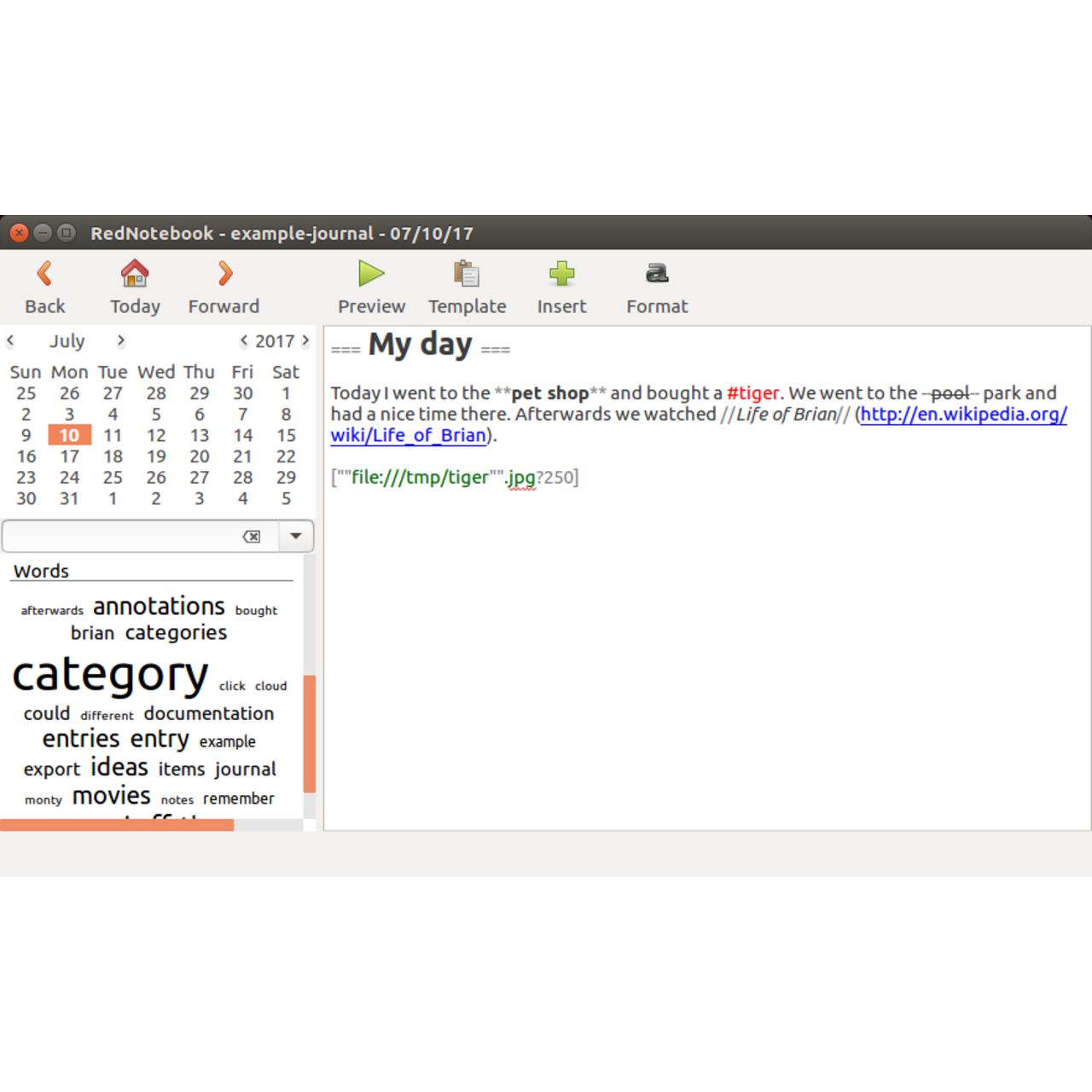Navigate to the previous year 2016

click(243, 340)
